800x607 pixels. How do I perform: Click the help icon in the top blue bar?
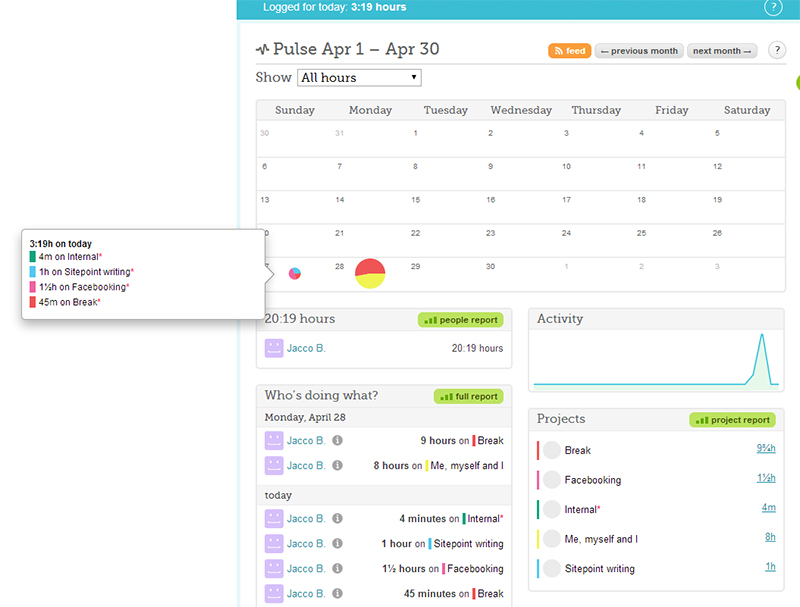[773, 8]
